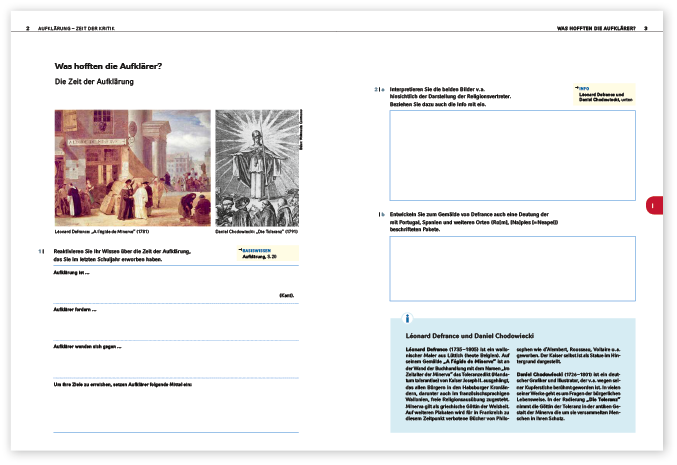Screen dimensions: 677x465
Task: Open the Defrance painting thumbnail
Action: [x=133, y=168]
